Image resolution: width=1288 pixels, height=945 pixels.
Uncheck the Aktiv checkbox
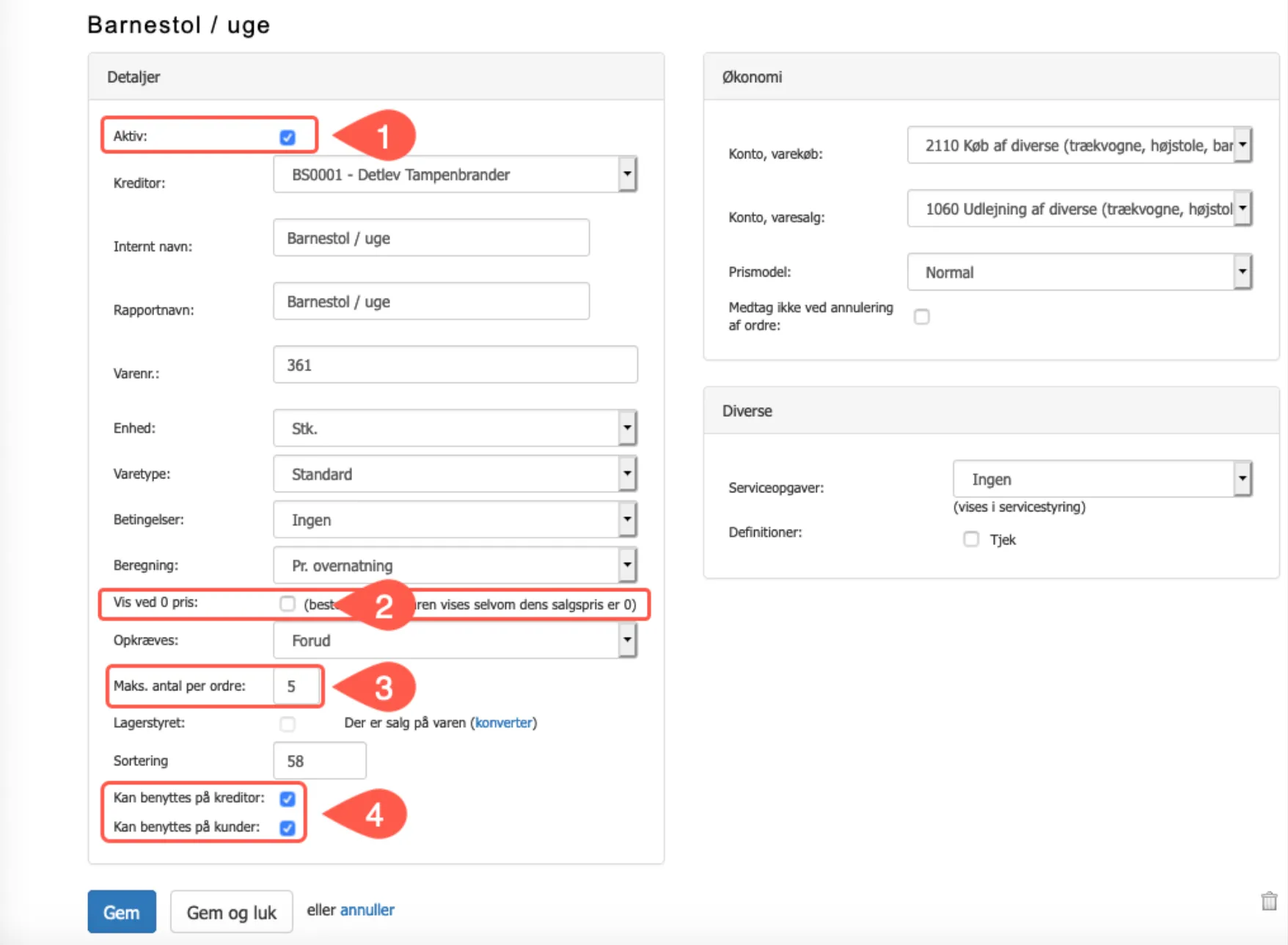click(x=288, y=137)
